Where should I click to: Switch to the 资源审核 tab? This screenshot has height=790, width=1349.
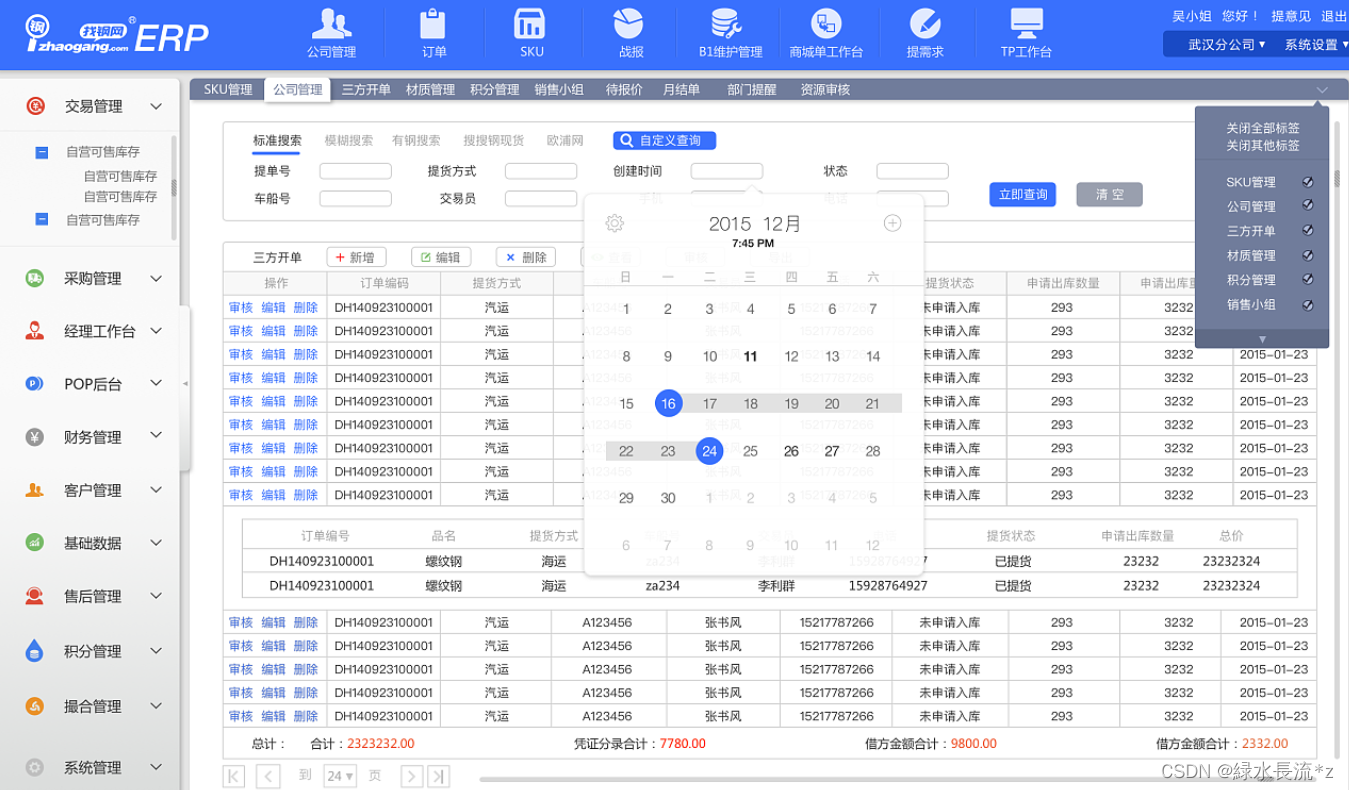click(x=825, y=90)
